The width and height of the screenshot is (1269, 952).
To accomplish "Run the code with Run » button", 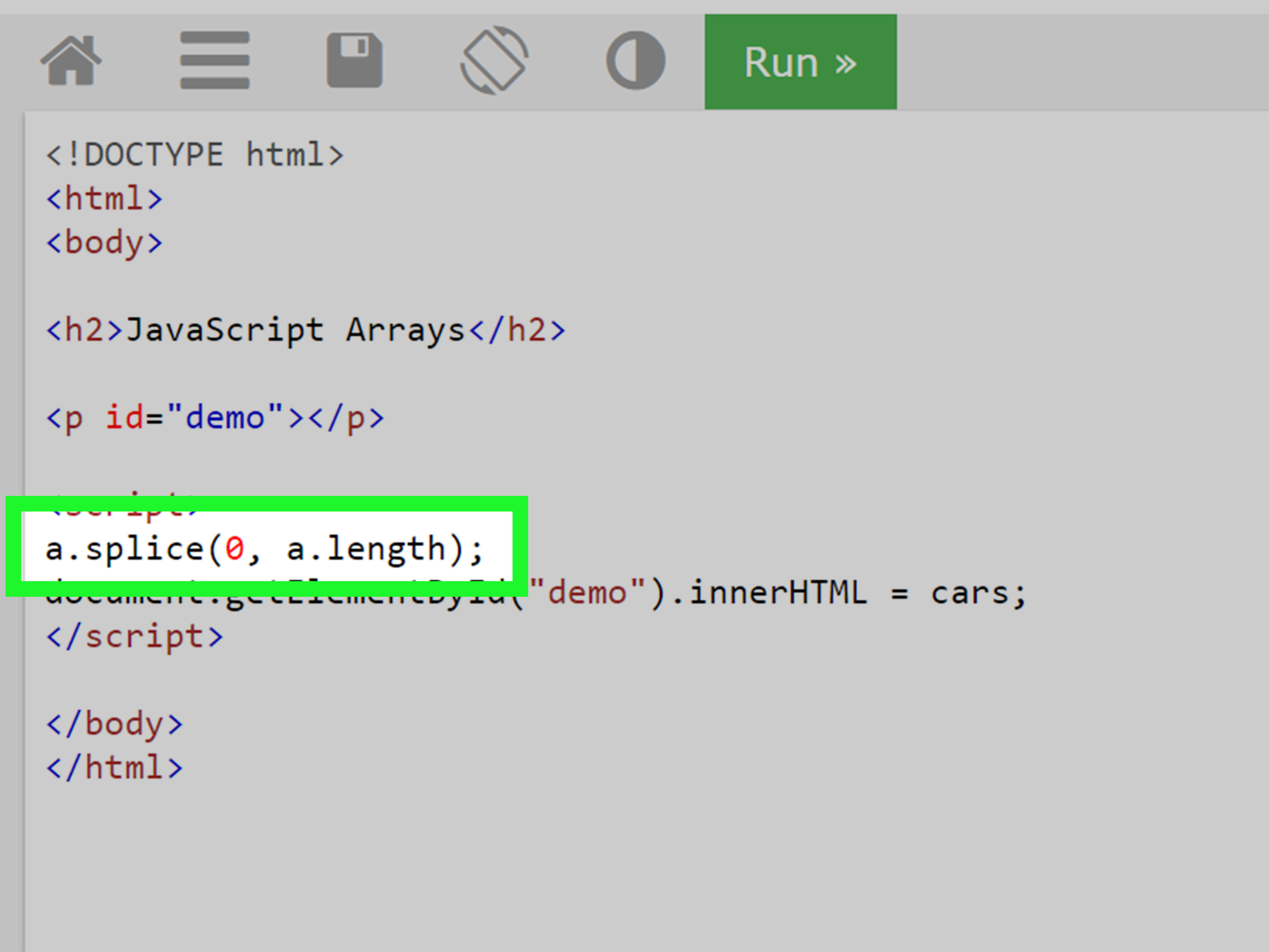I will pyautogui.click(x=801, y=62).
